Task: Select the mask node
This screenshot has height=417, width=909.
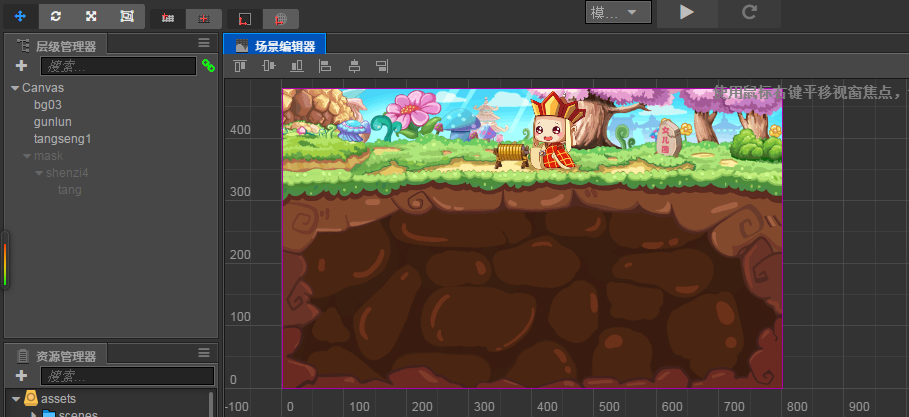Action: (49, 156)
